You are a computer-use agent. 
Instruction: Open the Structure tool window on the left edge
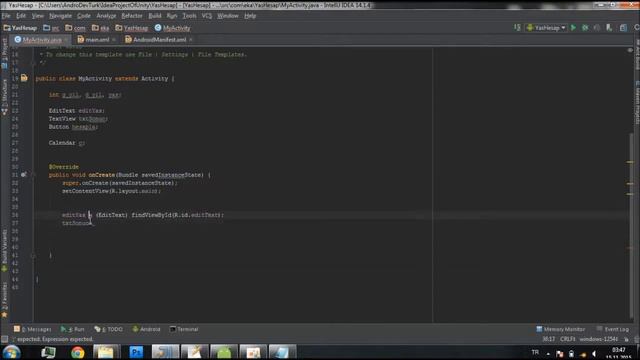(4, 97)
